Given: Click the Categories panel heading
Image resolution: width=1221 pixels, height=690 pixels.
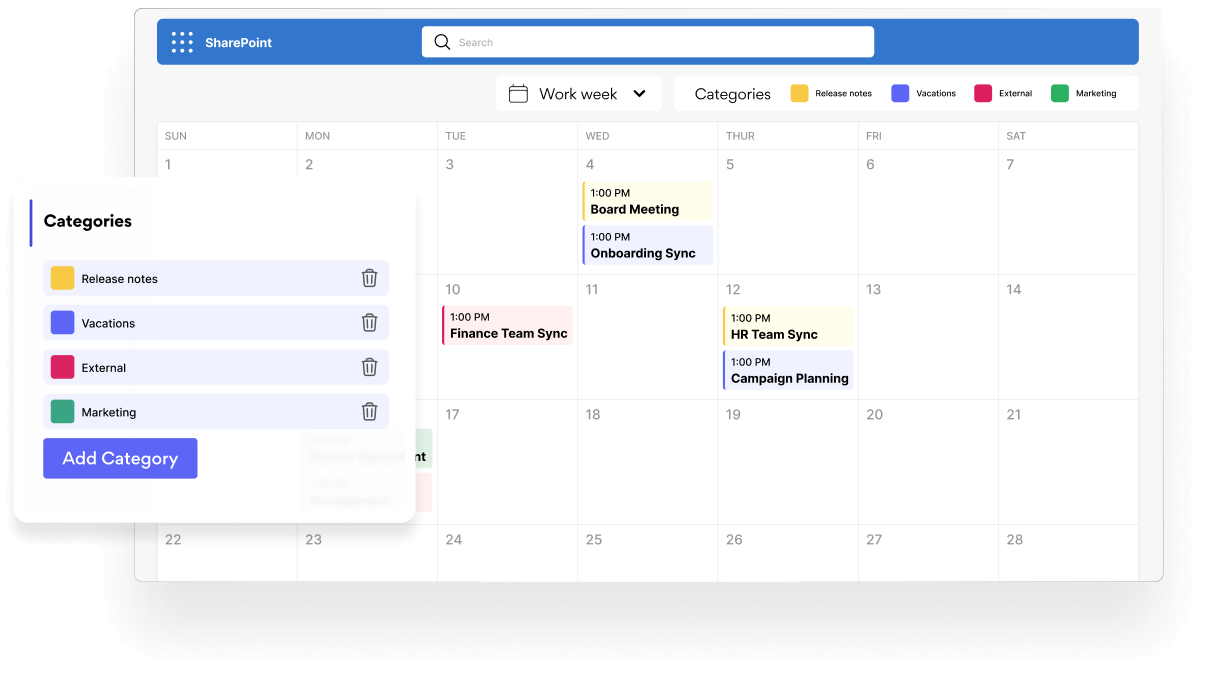Looking at the screenshot, I should point(88,221).
